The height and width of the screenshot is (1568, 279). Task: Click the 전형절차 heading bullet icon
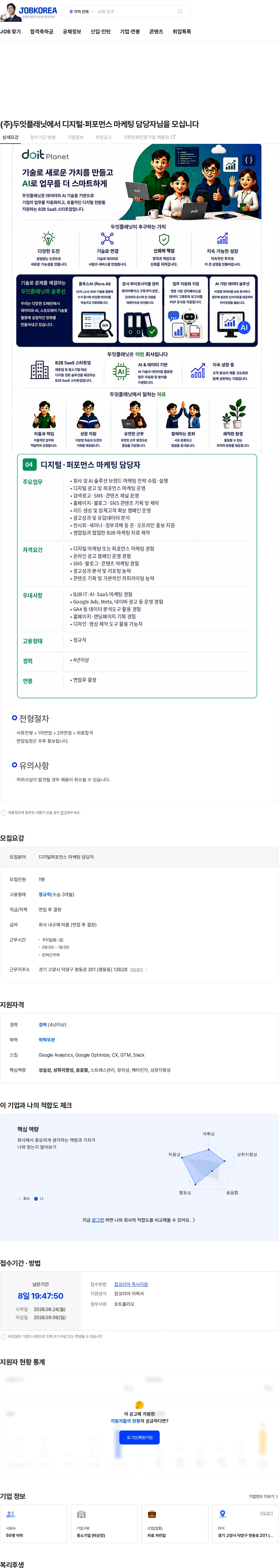pos(15,718)
